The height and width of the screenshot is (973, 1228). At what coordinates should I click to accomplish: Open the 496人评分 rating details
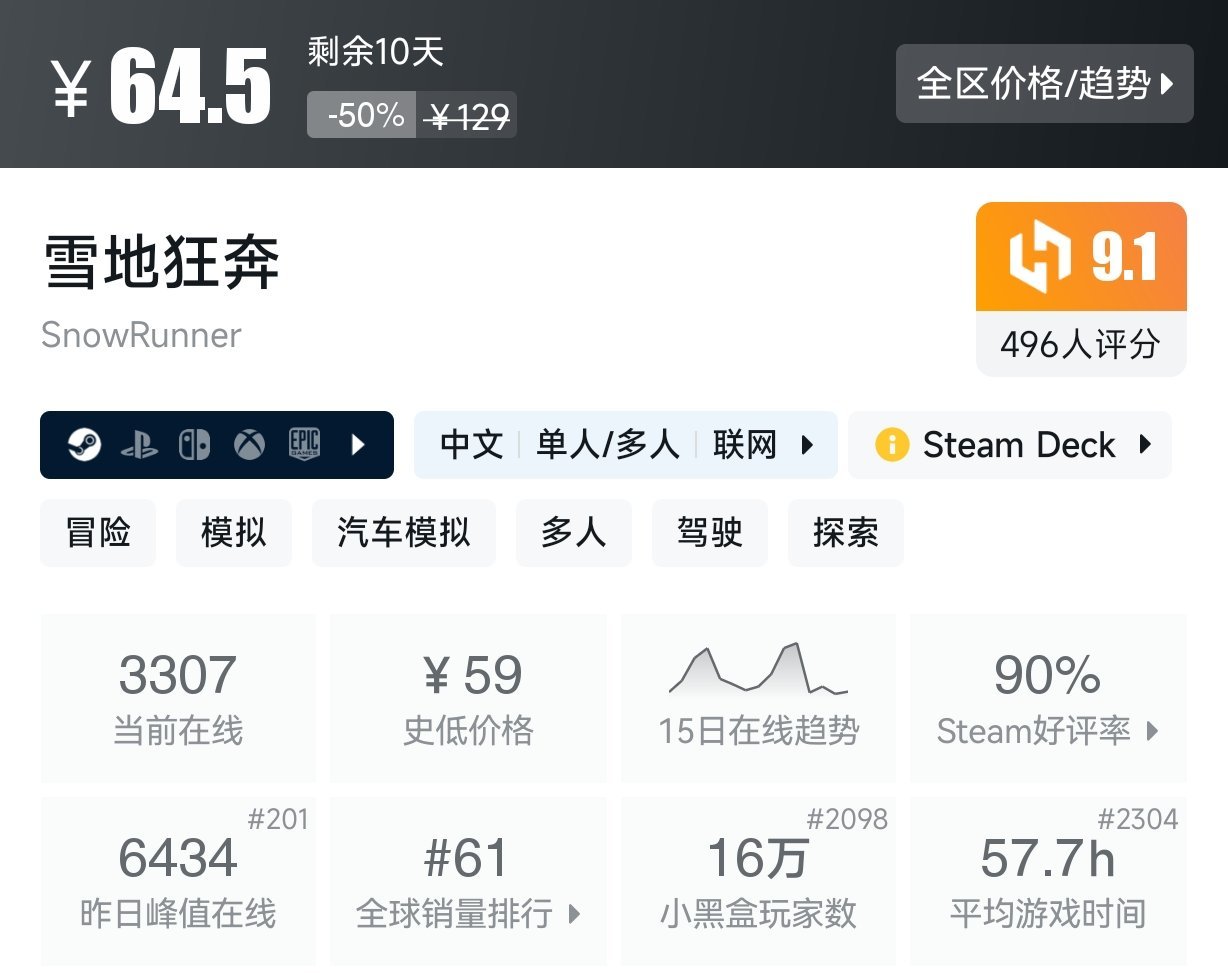coord(1080,346)
